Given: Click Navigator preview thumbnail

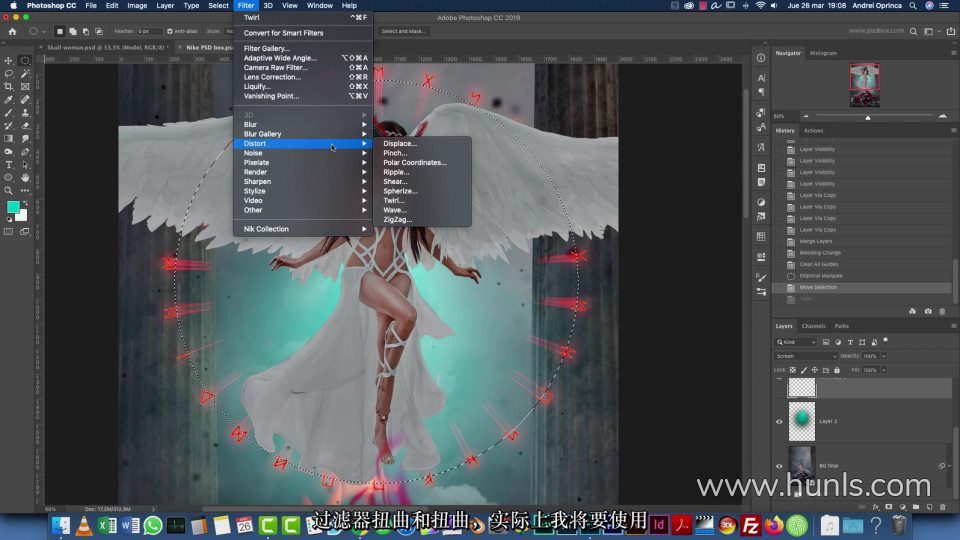Looking at the screenshot, I should [864, 84].
